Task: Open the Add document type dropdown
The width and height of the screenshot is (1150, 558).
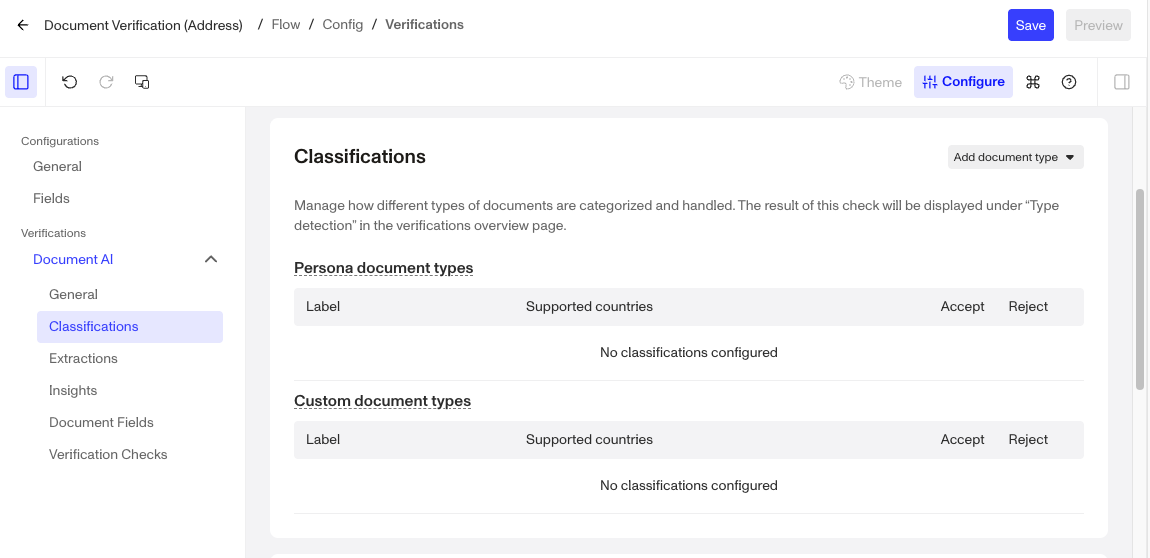Action: pos(1015,157)
